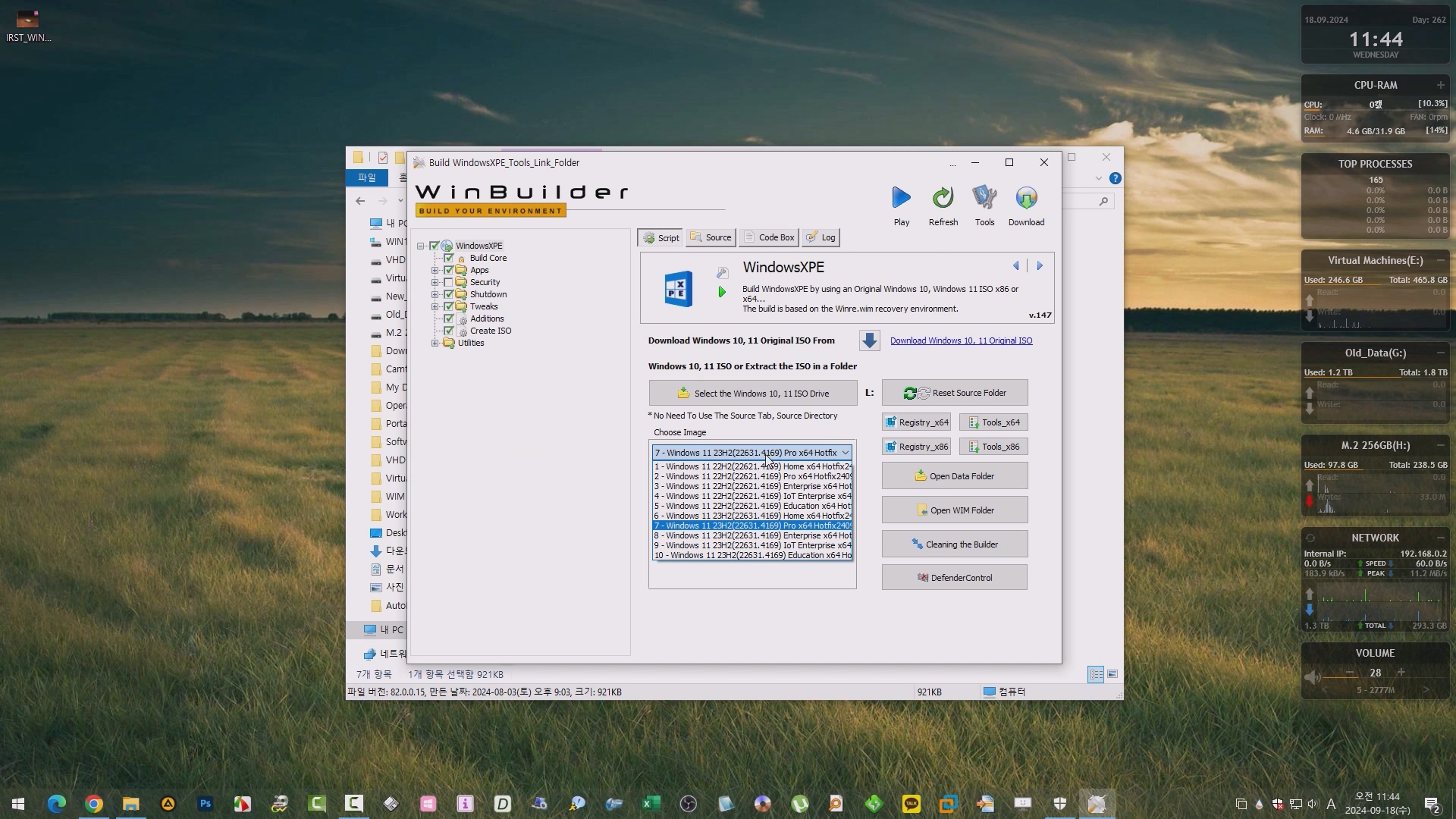Image resolution: width=1456 pixels, height=819 pixels.
Task: Click the Download toolbar icon
Action: click(x=1026, y=199)
